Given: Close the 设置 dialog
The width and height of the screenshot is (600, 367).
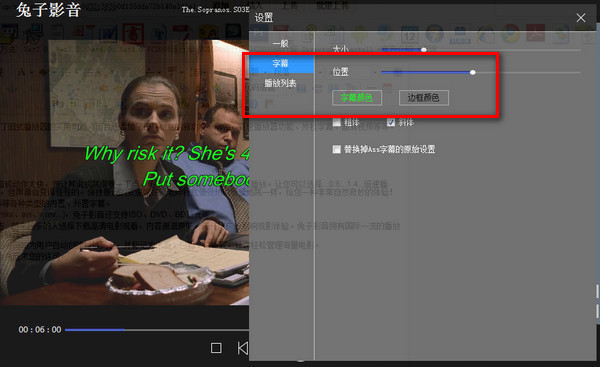Looking at the screenshot, I should tap(580, 18).
